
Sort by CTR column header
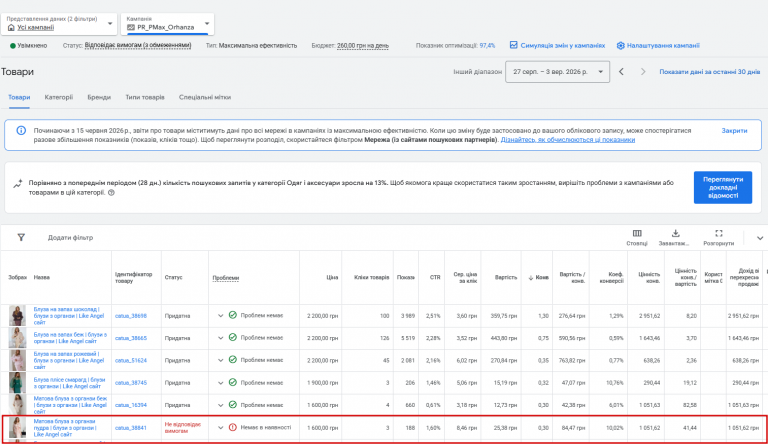tap(435, 277)
